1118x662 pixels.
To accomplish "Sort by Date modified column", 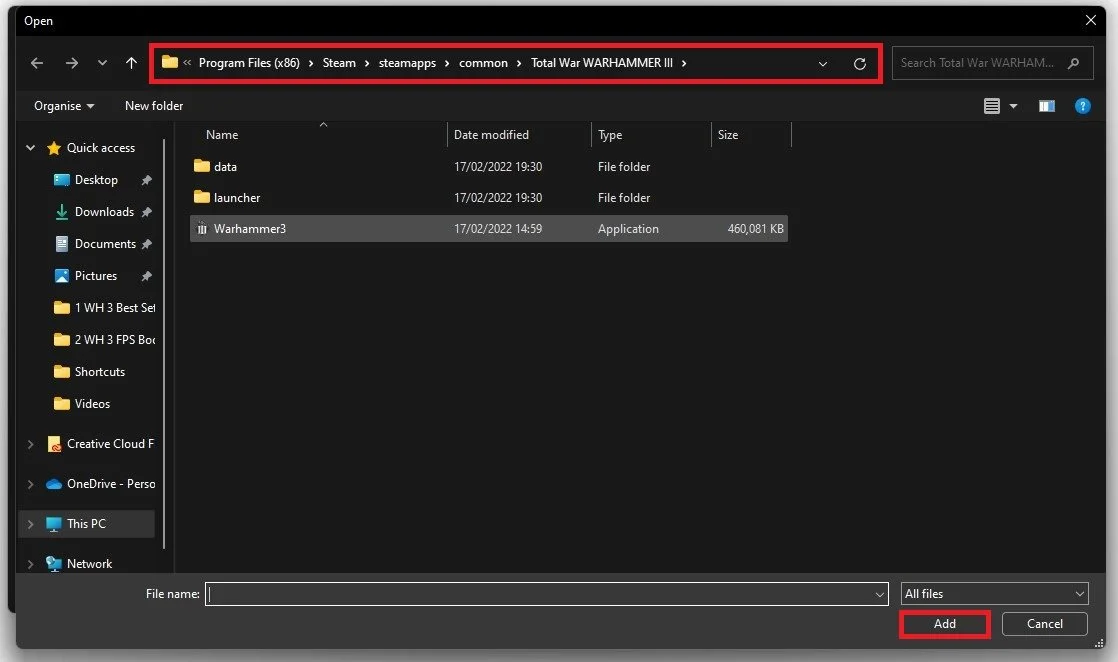I will (x=491, y=135).
